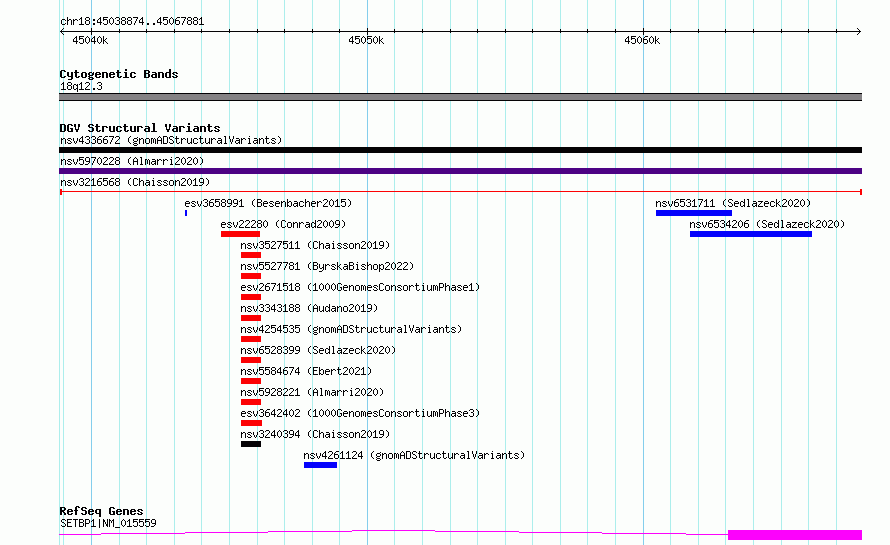Select the blue nsv4261124 variant bar
Viewport: 890px width, 545px height.
[320, 465]
